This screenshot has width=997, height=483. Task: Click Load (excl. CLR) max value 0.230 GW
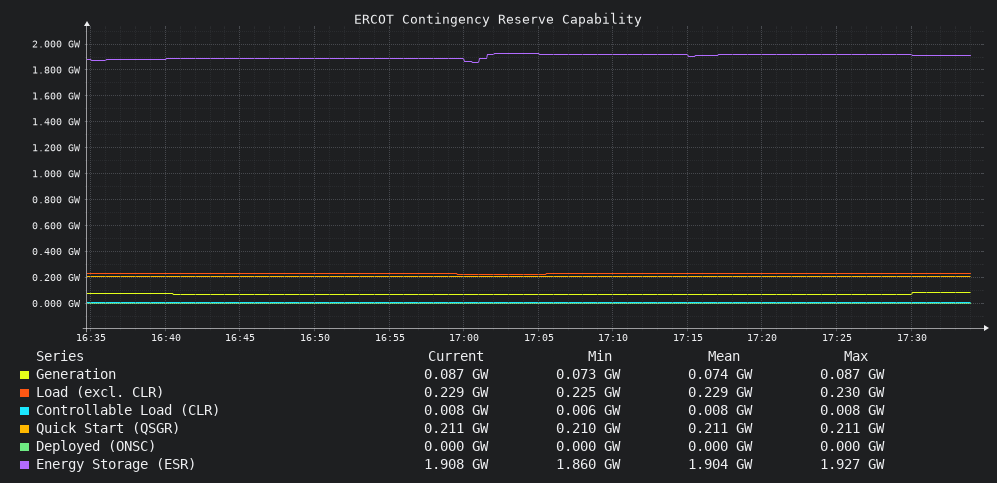coord(852,392)
